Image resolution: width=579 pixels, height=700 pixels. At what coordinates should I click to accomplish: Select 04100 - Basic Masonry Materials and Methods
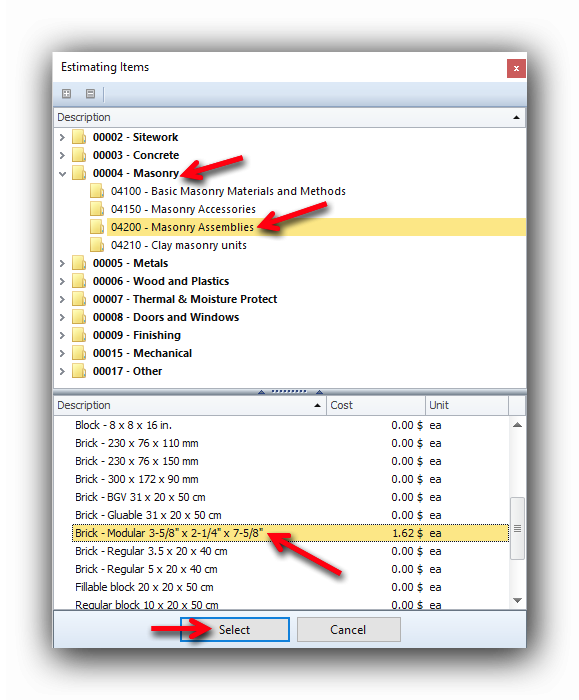coord(228,191)
